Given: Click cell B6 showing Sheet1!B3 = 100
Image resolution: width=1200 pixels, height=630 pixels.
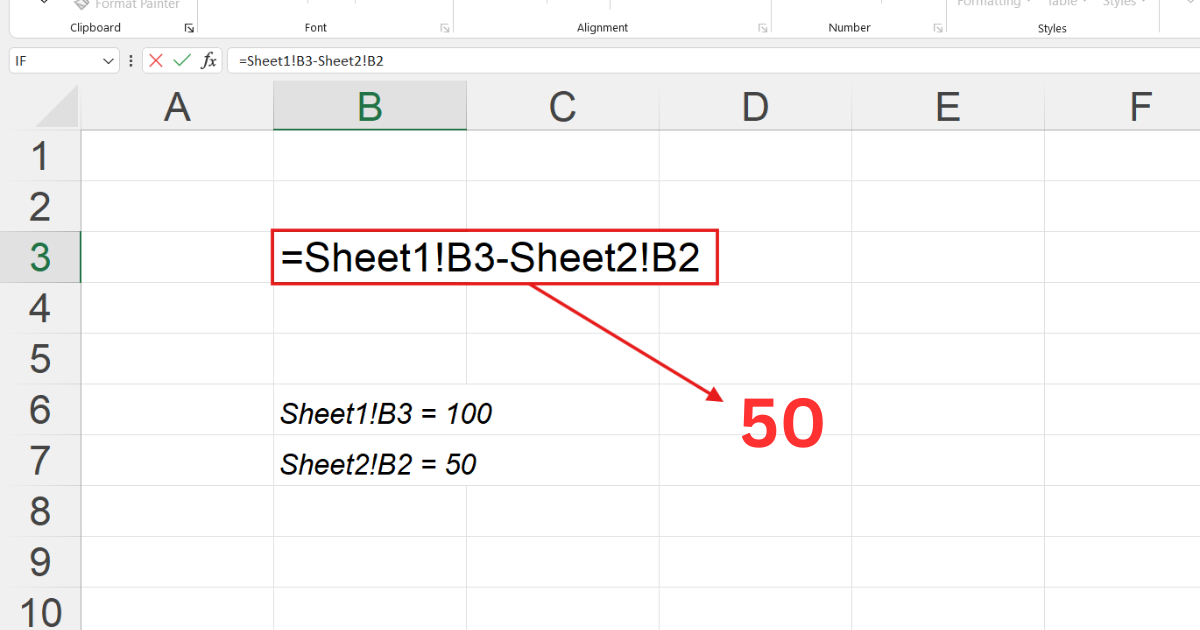Looking at the screenshot, I should [x=369, y=410].
